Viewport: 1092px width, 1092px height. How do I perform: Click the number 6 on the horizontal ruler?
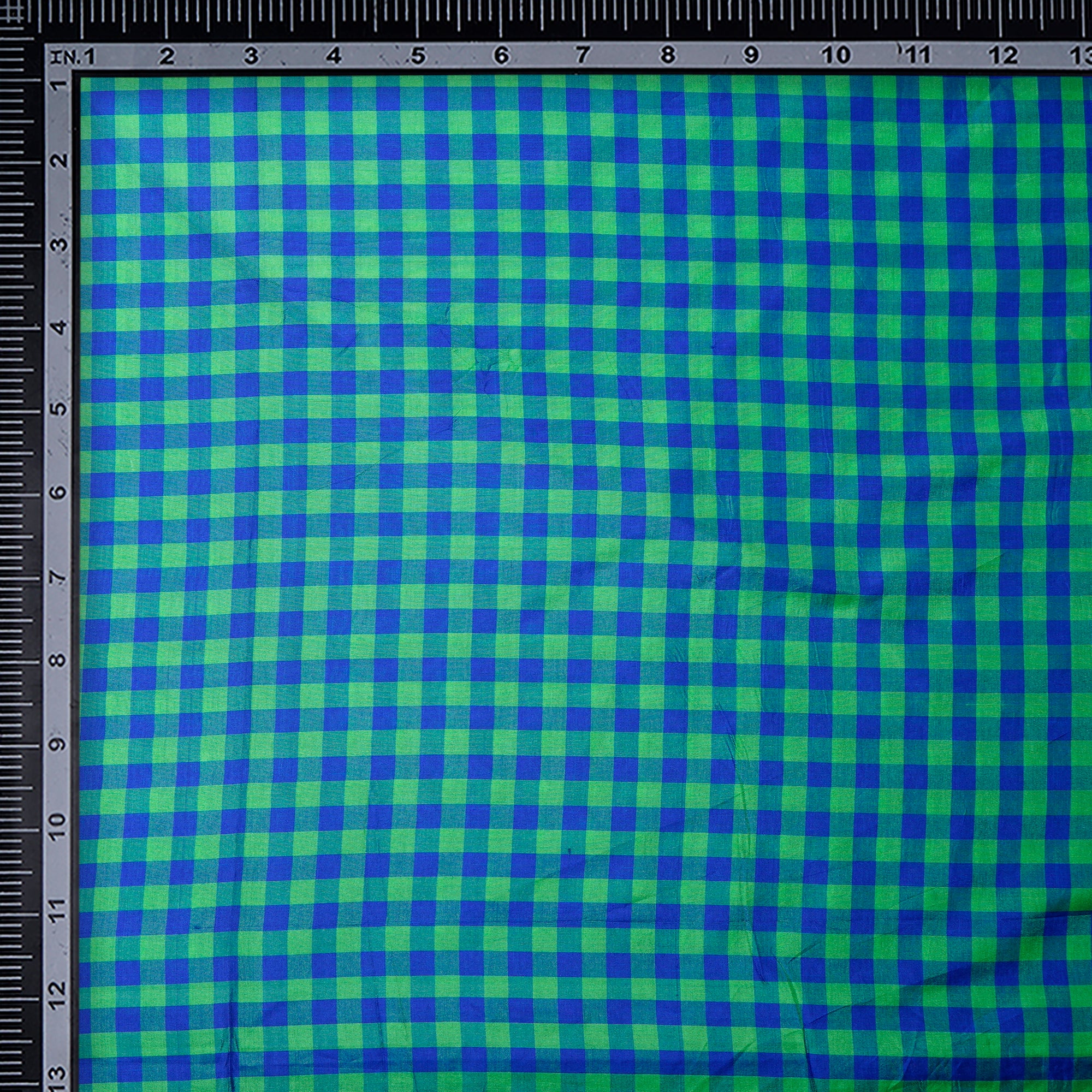pos(501,55)
